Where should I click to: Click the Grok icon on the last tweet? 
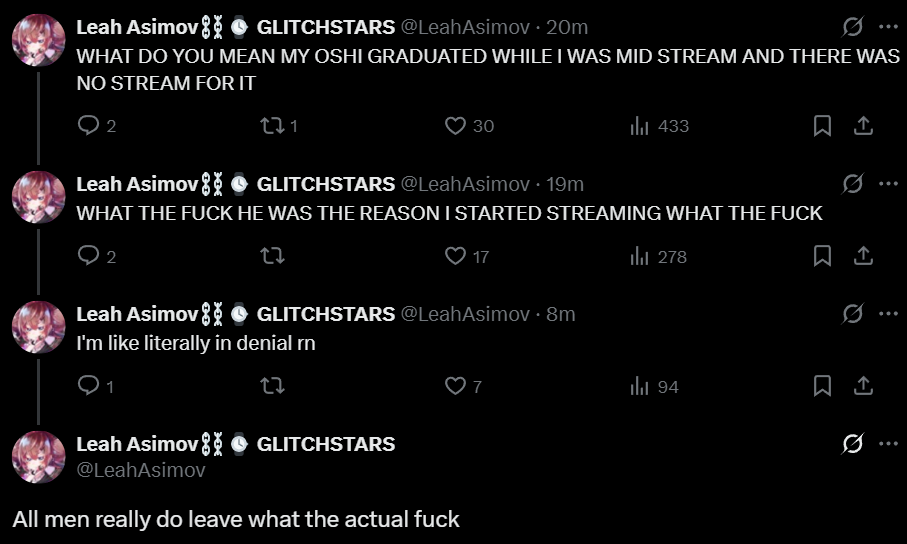click(853, 444)
